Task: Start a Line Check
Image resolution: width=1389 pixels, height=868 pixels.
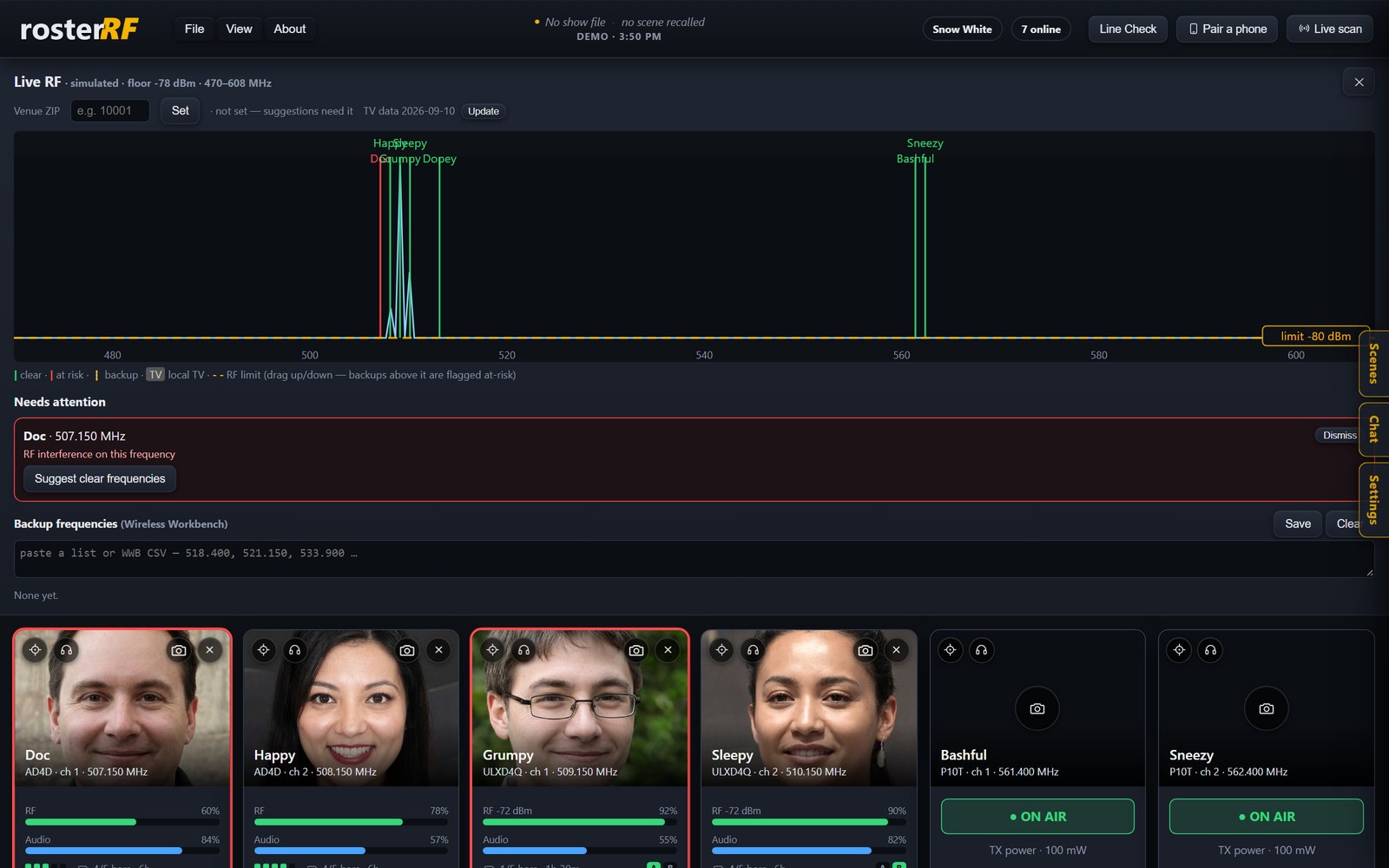Action: tap(1128, 29)
